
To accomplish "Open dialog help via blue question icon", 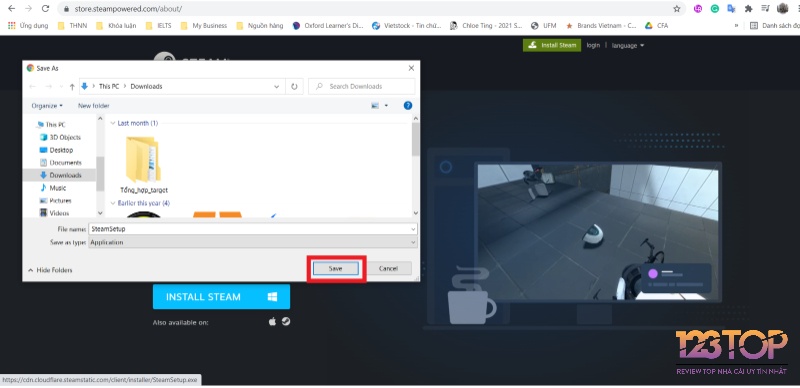I will pyautogui.click(x=408, y=106).
